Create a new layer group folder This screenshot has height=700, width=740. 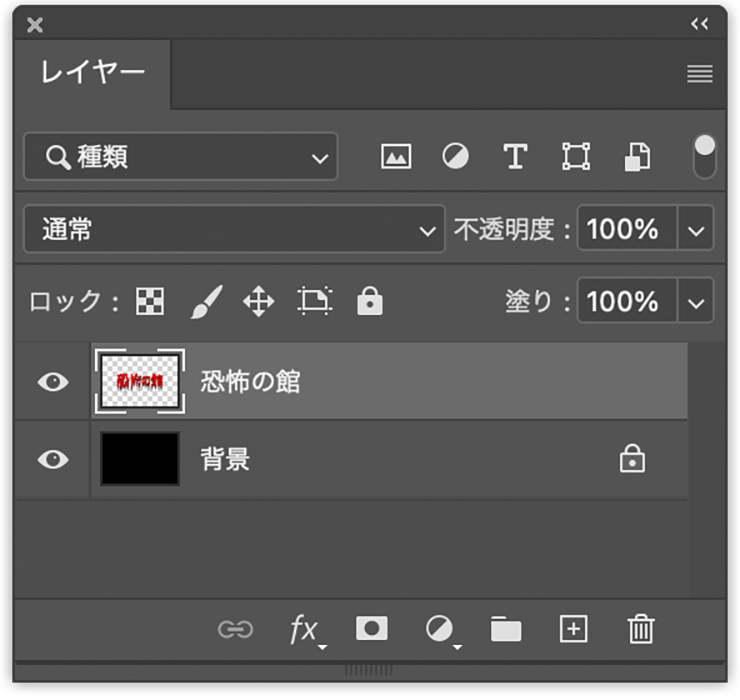[506, 629]
